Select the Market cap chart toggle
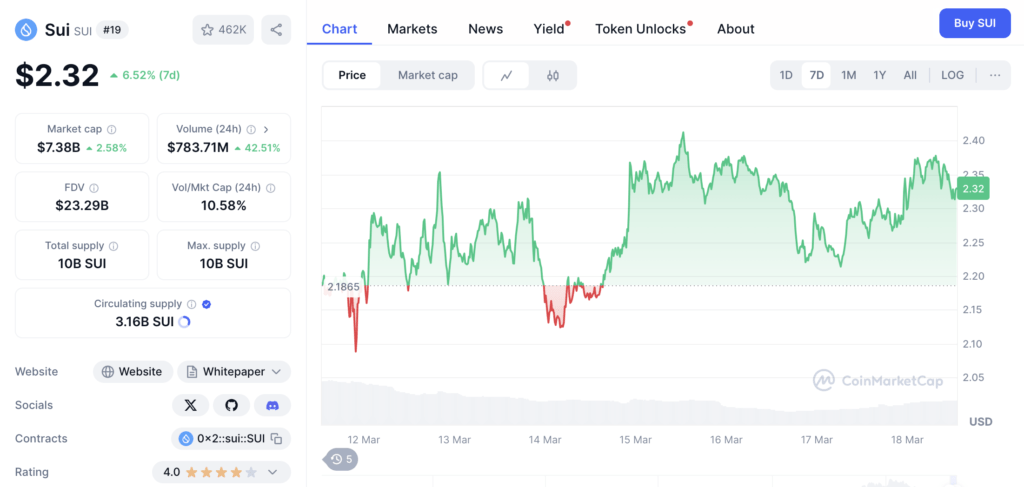 [x=428, y=75]
